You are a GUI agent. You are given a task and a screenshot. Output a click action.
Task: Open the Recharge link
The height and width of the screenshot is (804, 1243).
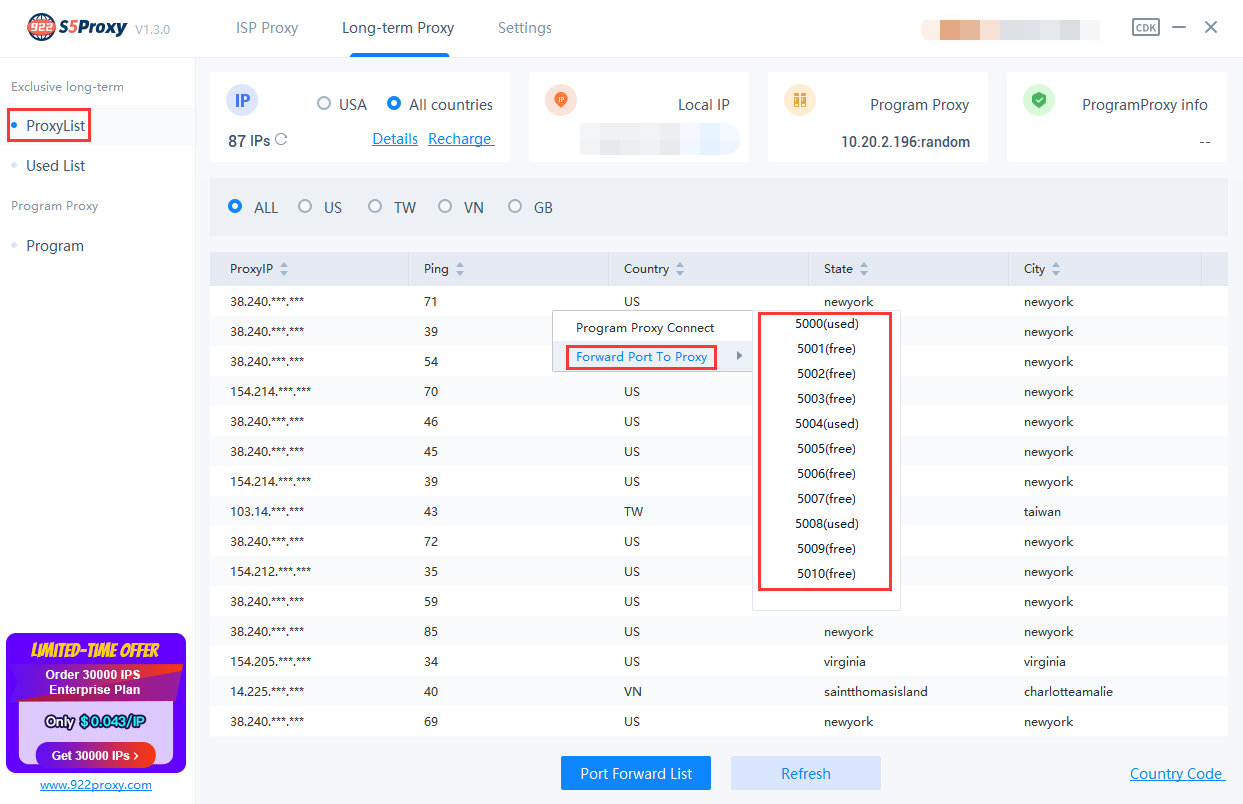pyautogui.click(x=461, y=139)
